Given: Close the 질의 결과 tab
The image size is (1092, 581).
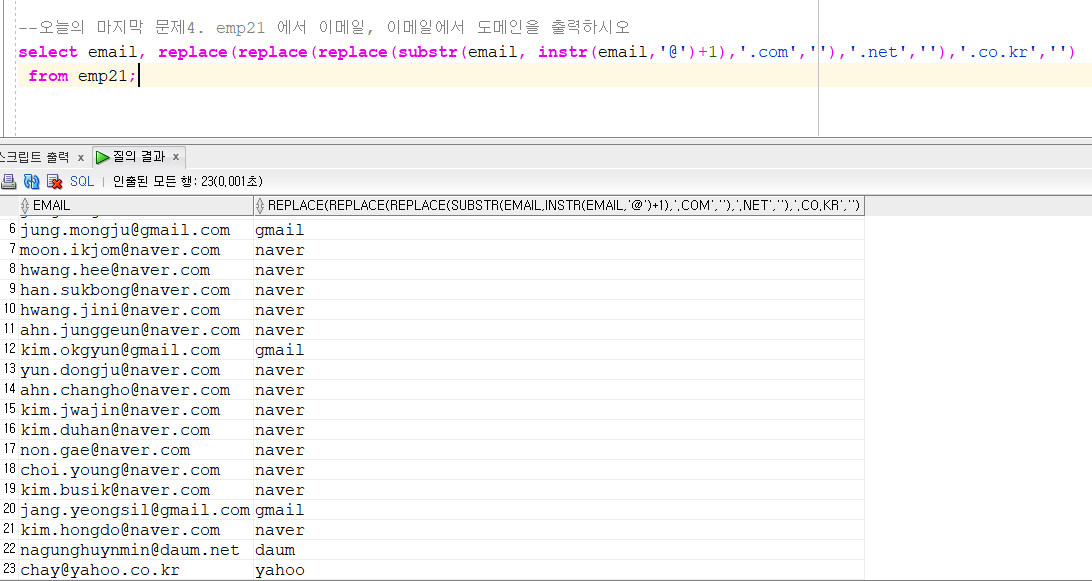Looking at the screenshot, I should coord(176,157).
